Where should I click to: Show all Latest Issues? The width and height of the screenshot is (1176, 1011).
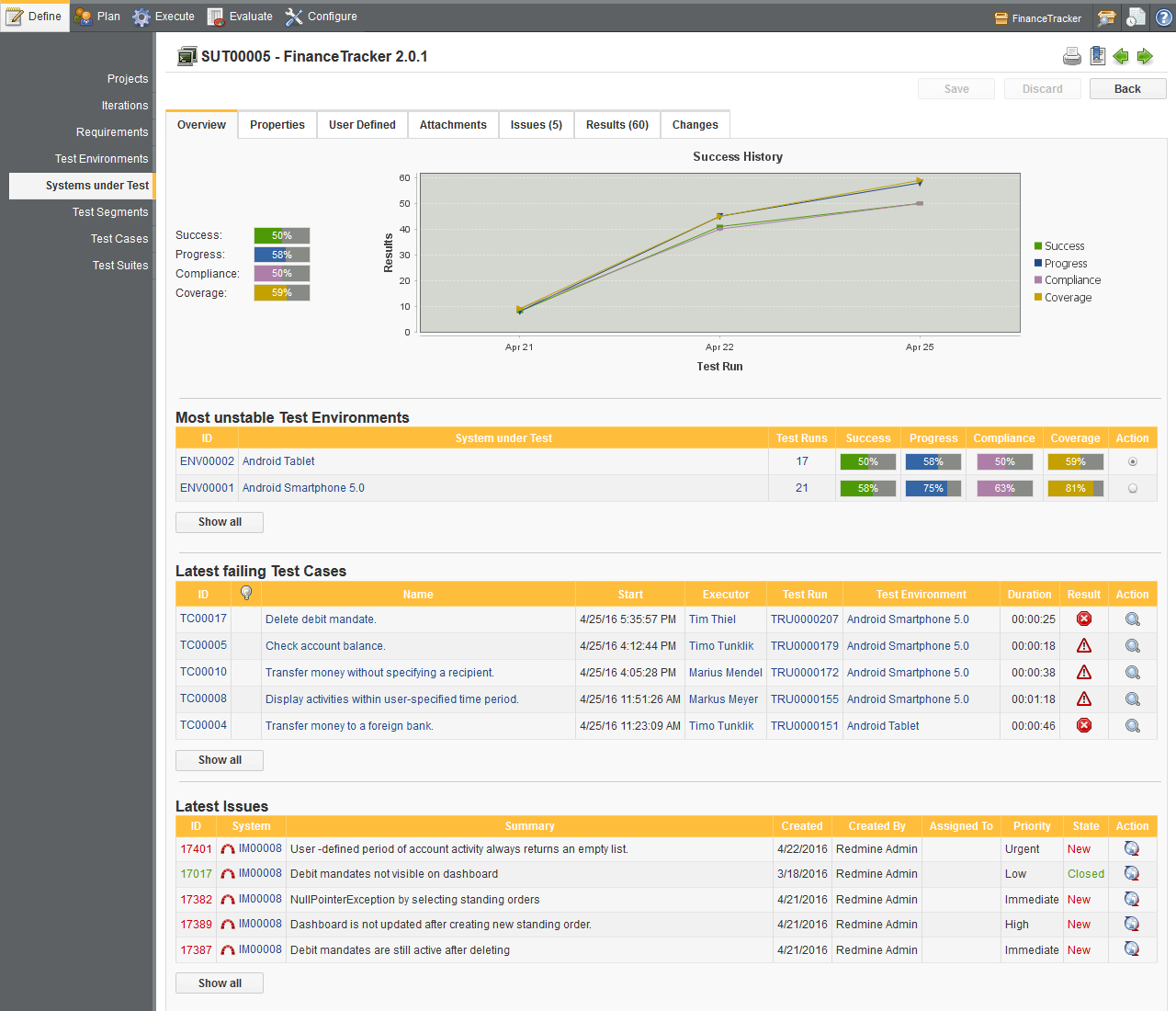click(220, 983)
